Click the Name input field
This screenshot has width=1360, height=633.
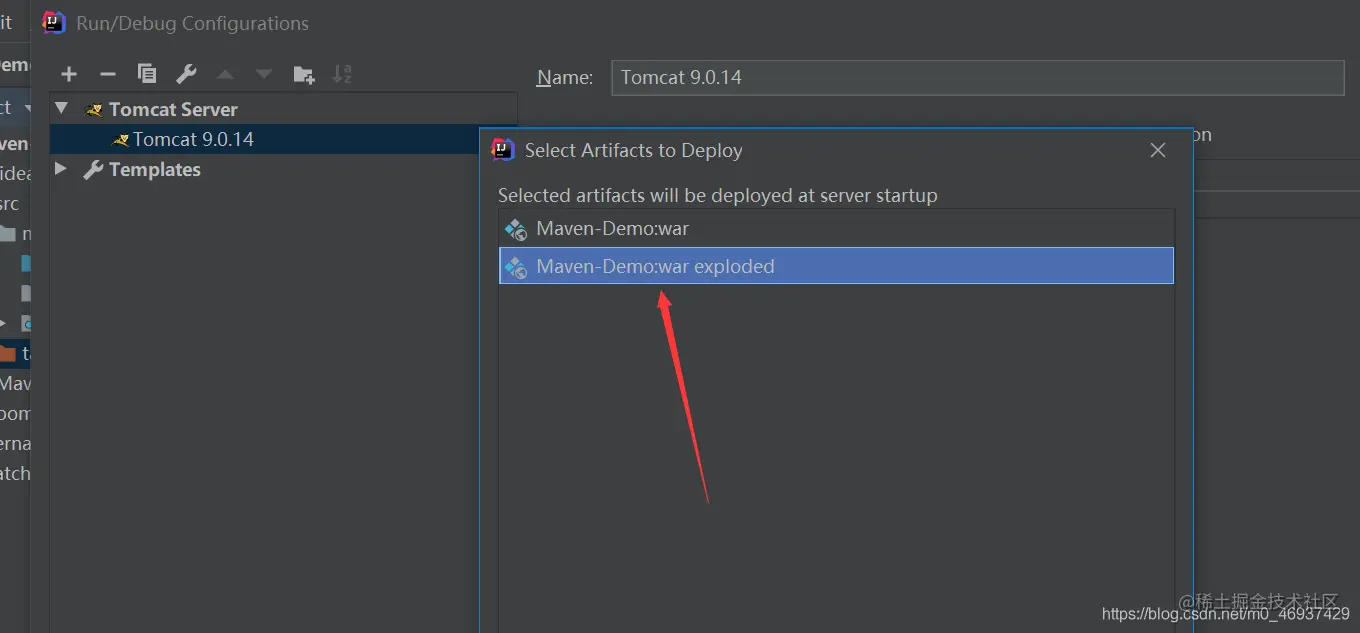click(x=977, y=77)
